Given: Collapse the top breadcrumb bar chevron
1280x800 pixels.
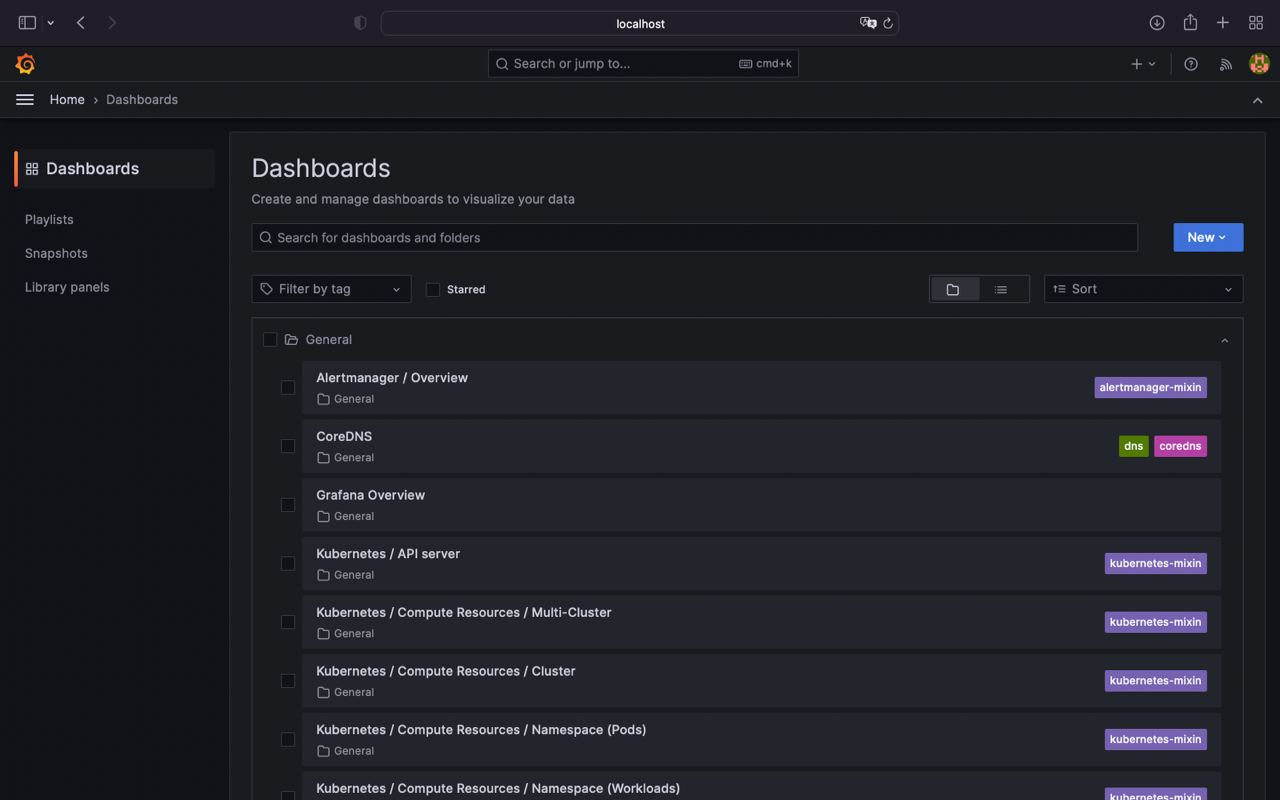Looking at the screenshot, I should click(x=1258, y=100).
